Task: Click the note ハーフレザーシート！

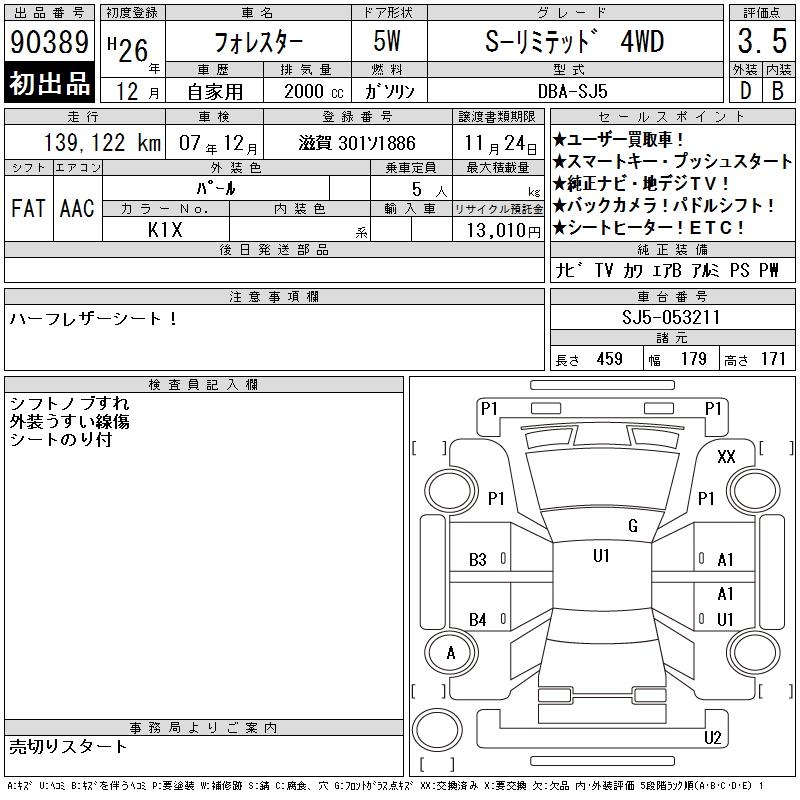Action: (94, 319)
